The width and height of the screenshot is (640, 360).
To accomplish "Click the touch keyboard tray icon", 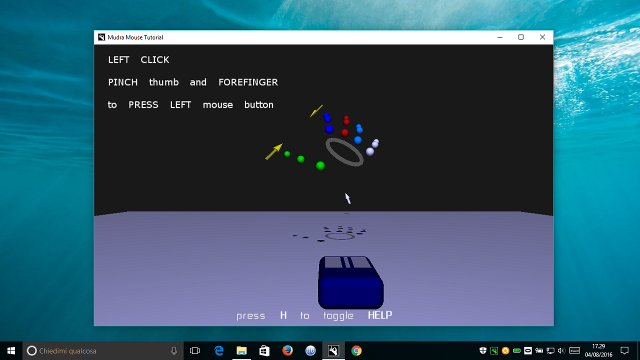I will click(x=575, y=351).
